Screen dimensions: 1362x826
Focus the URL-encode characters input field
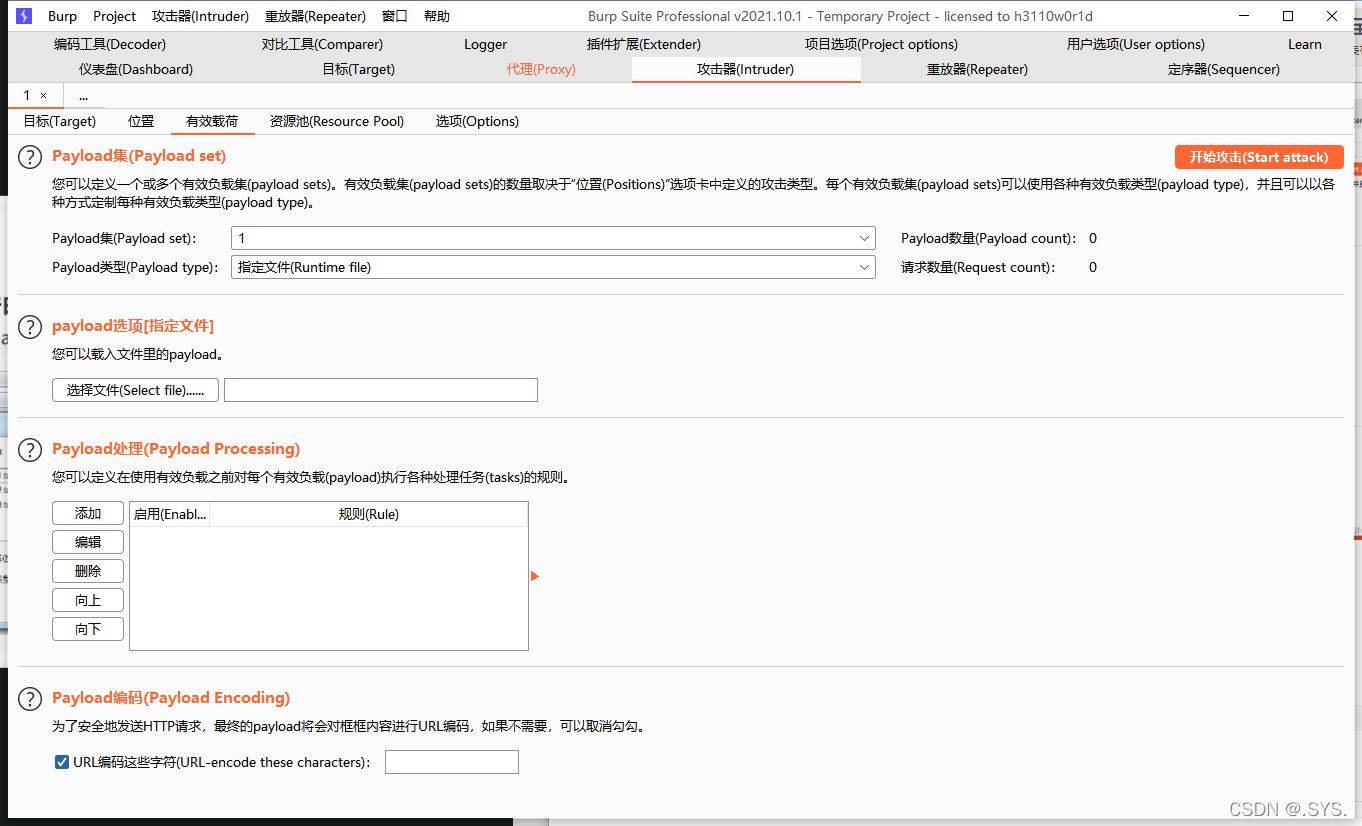tap(452, 762)
